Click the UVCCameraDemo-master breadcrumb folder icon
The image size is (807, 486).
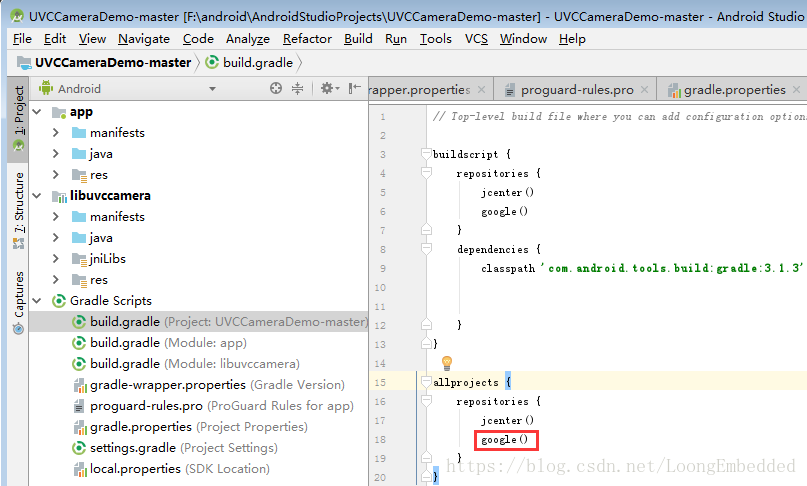(24, 63)
